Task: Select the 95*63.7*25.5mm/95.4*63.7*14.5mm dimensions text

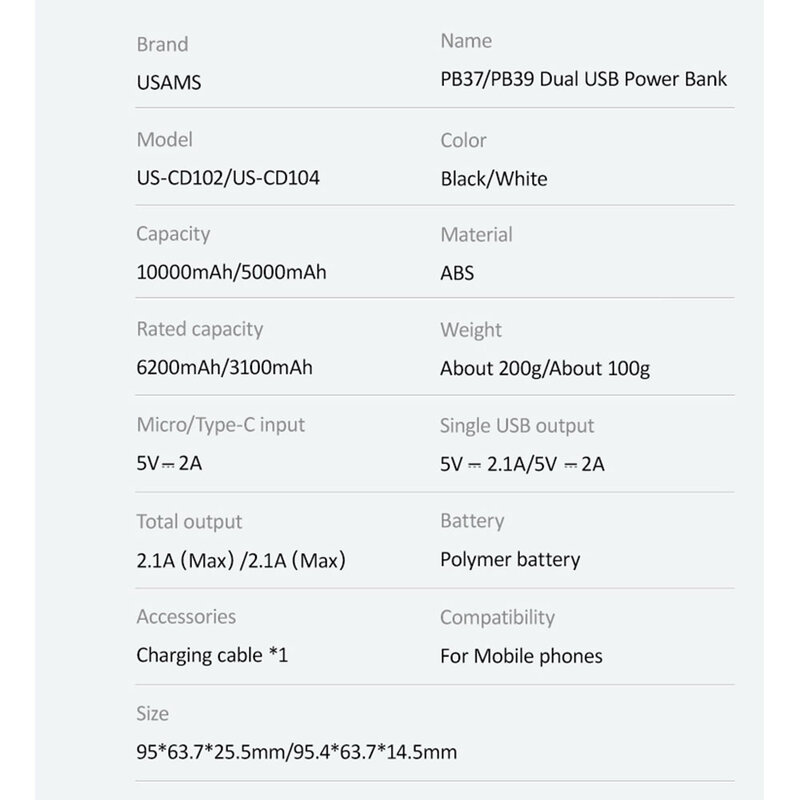Action: [x=297, y=751]
